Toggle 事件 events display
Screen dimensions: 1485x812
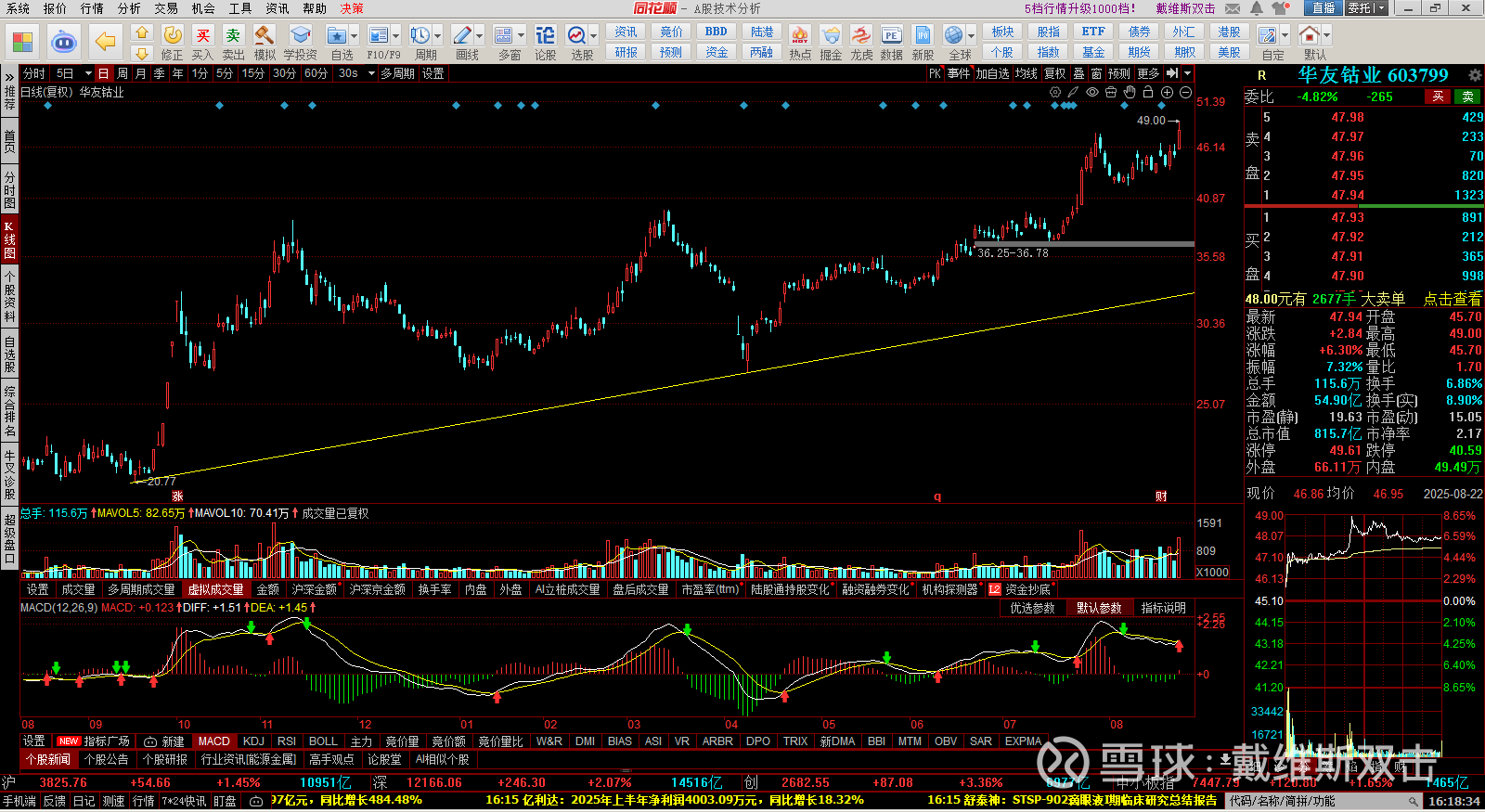click(x=959, y=73)
